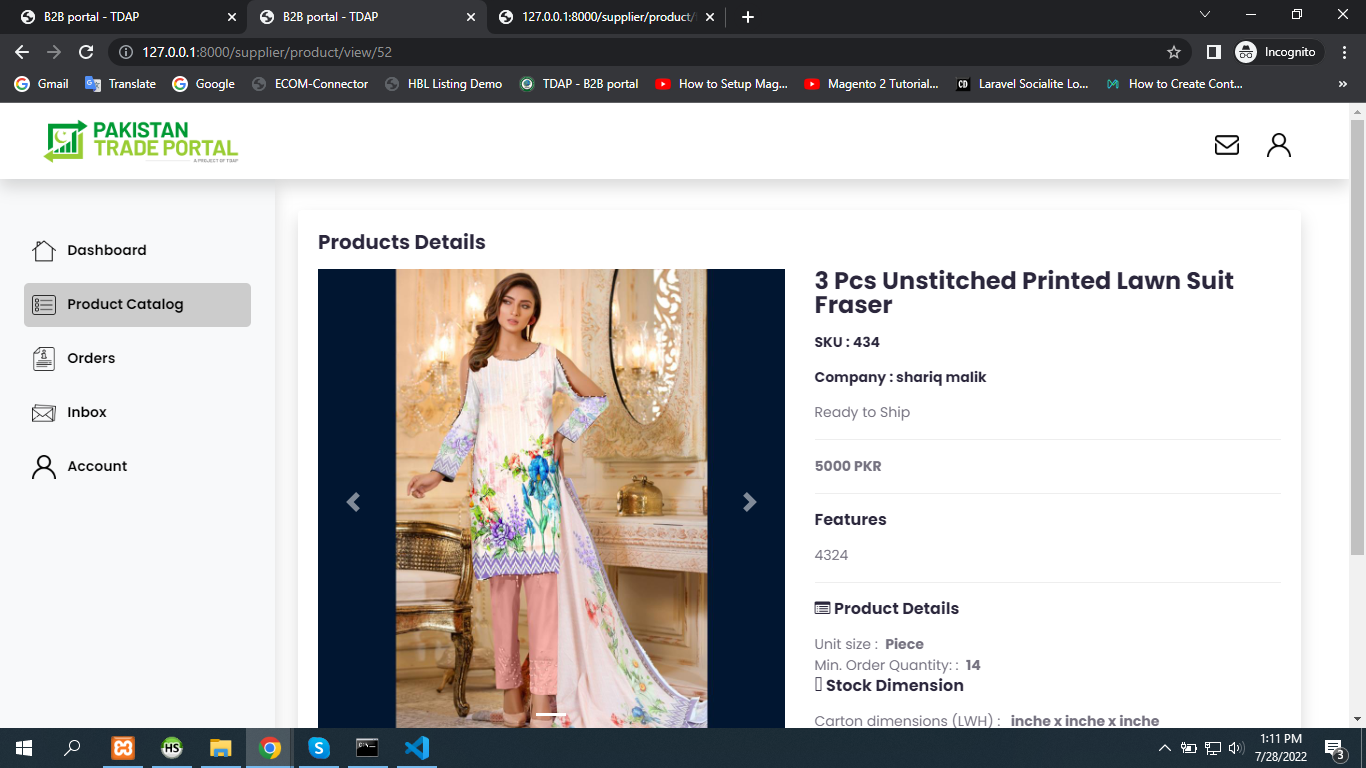
Task: Click the Dashboard home icon in sidebar
Action: coord(42,250)
